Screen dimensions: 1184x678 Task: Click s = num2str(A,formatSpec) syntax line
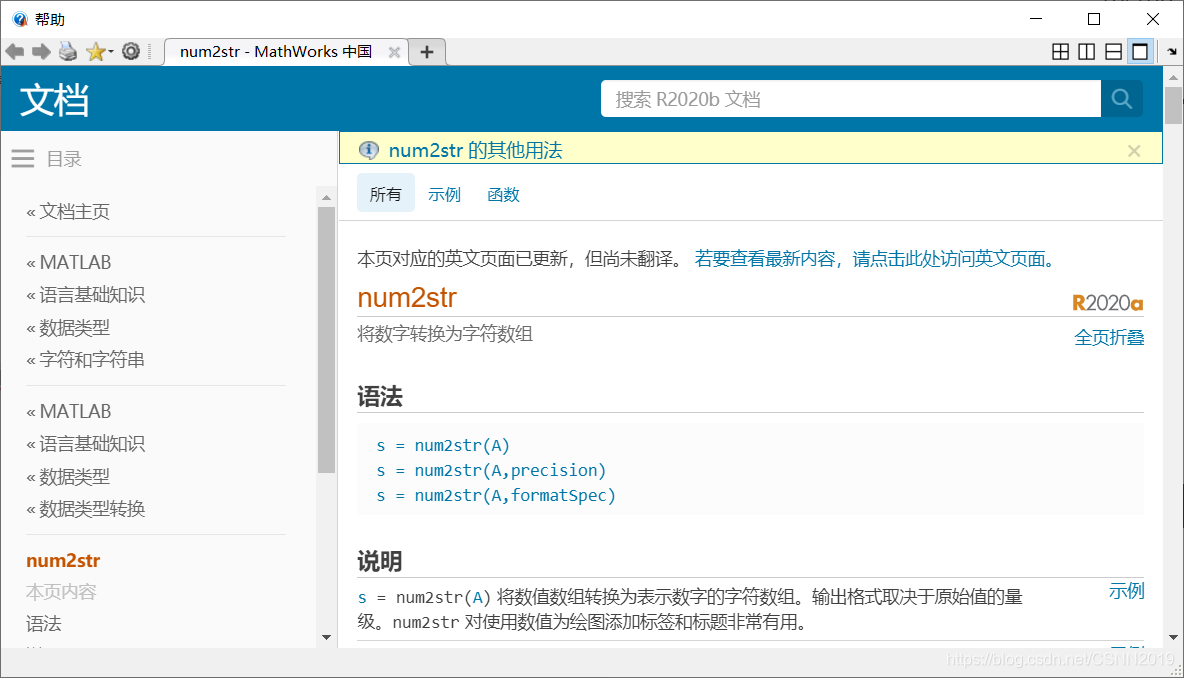pyautogui.click(x=496, y=495)
